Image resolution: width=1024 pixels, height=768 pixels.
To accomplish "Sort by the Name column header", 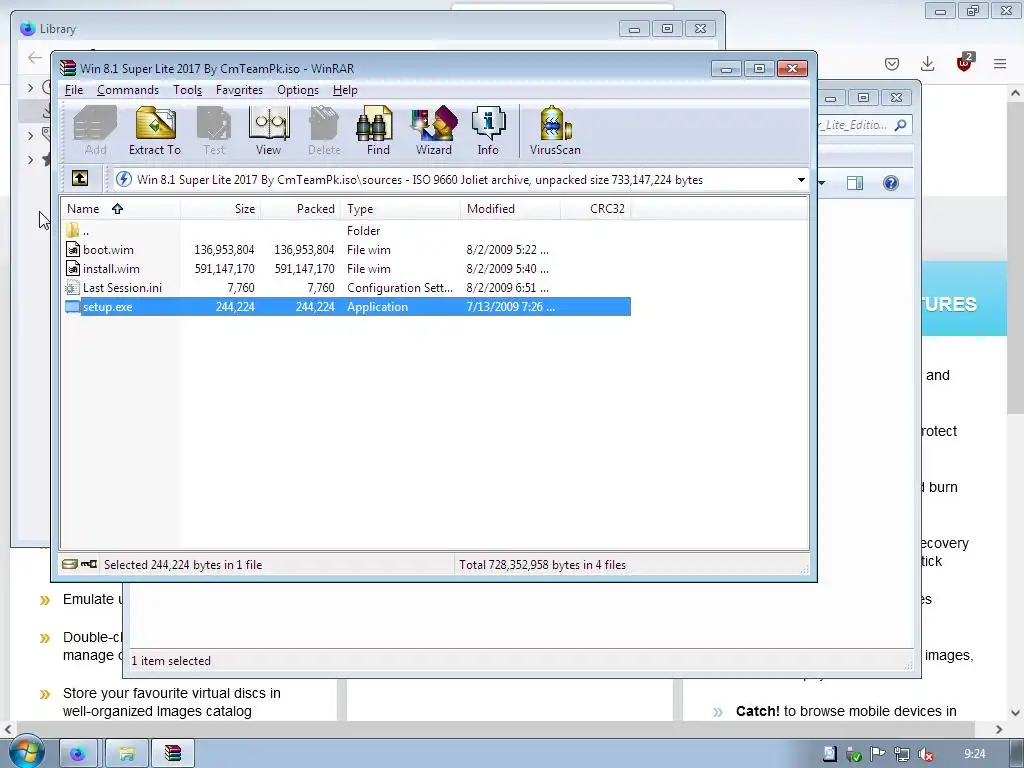I will coord(121,209).
